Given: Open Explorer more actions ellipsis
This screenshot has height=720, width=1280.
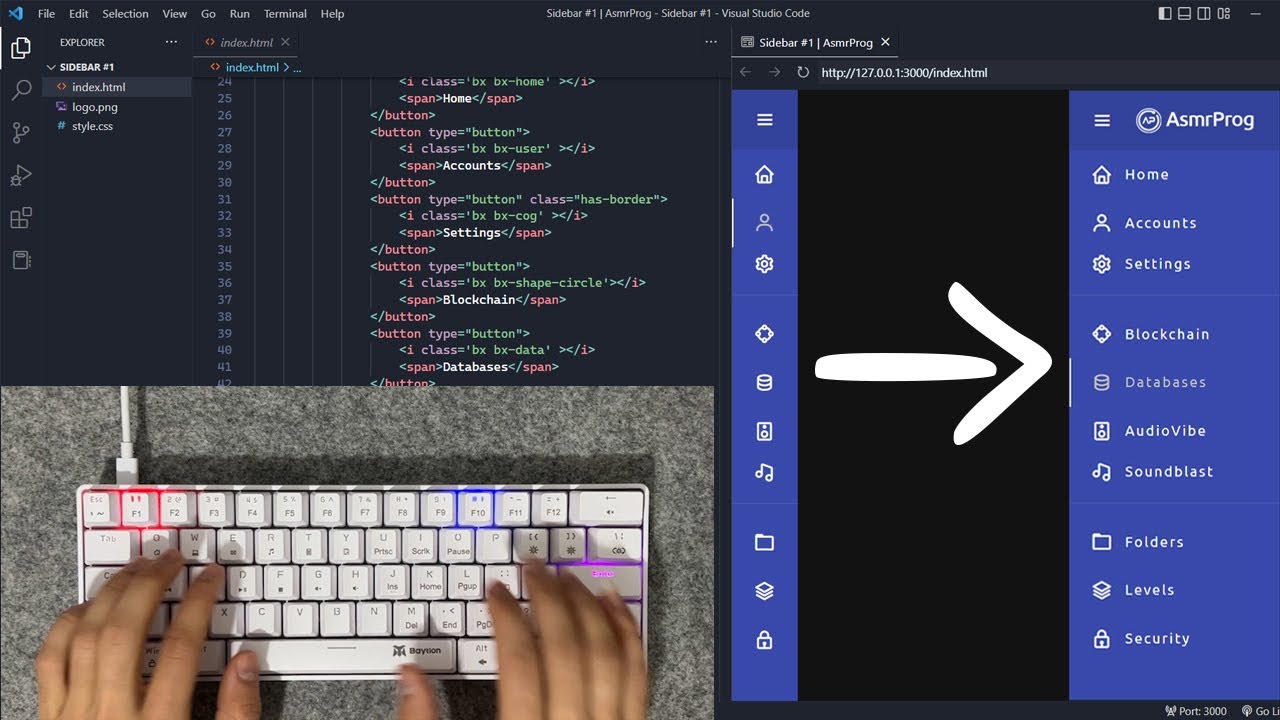Looking at the screenshot, I should pyautogui.click(x=171, y=42).
